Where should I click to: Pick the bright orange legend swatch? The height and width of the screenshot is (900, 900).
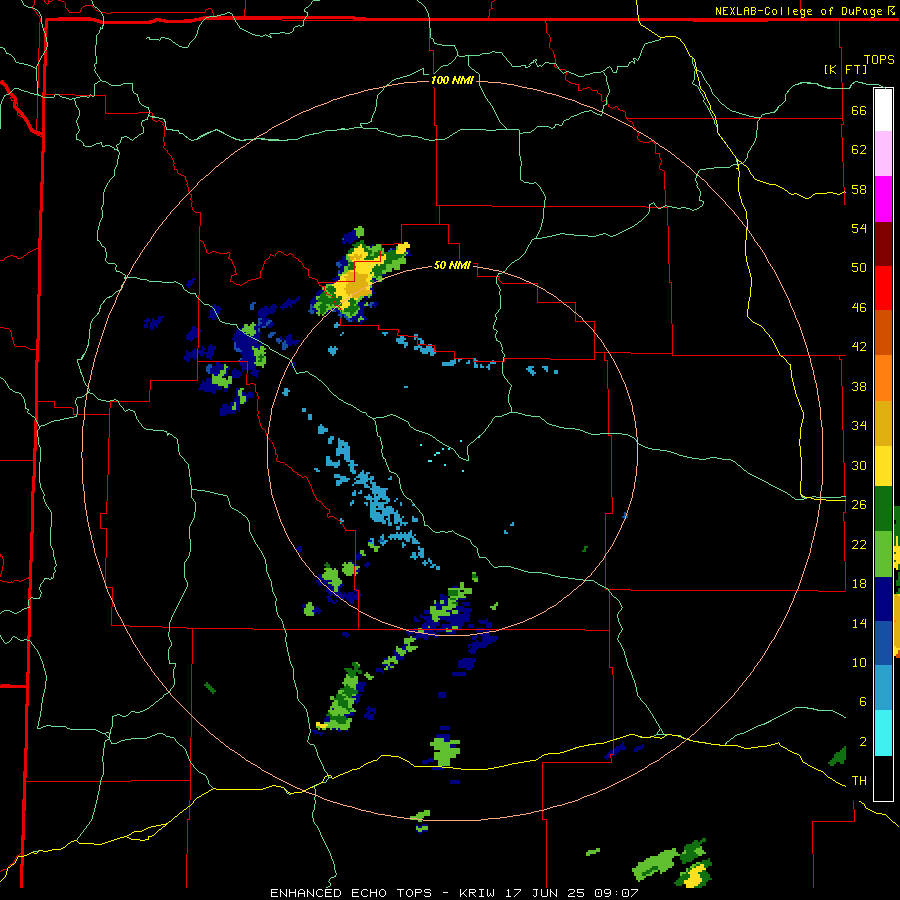(x=883, y=378)
